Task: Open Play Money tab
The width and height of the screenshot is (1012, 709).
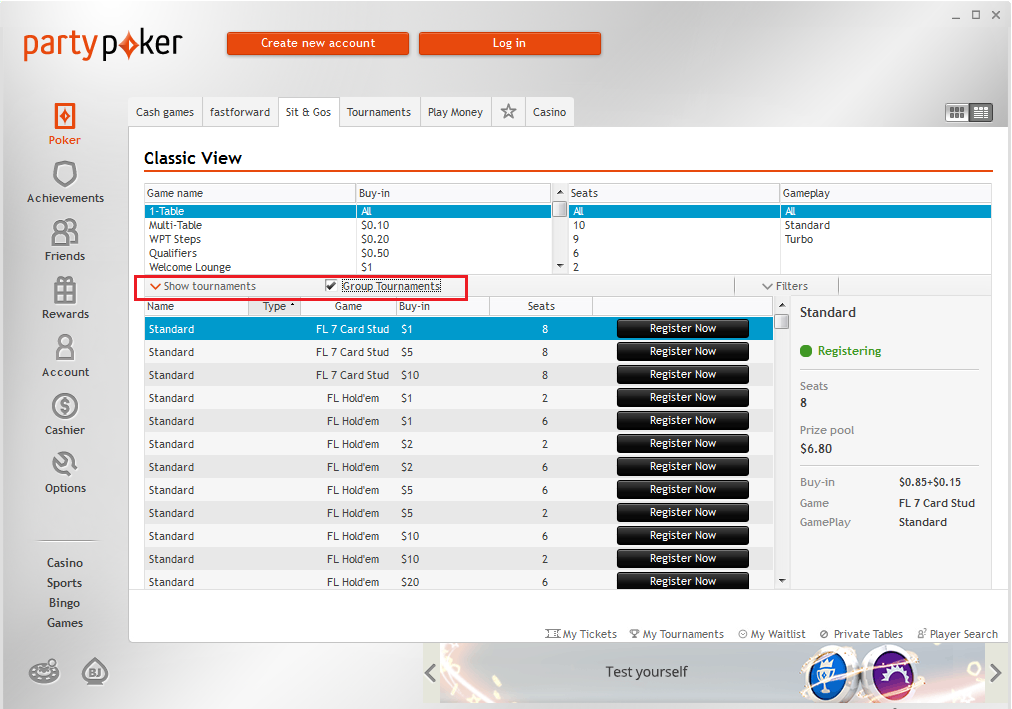Action: click(x=455, y=112)
